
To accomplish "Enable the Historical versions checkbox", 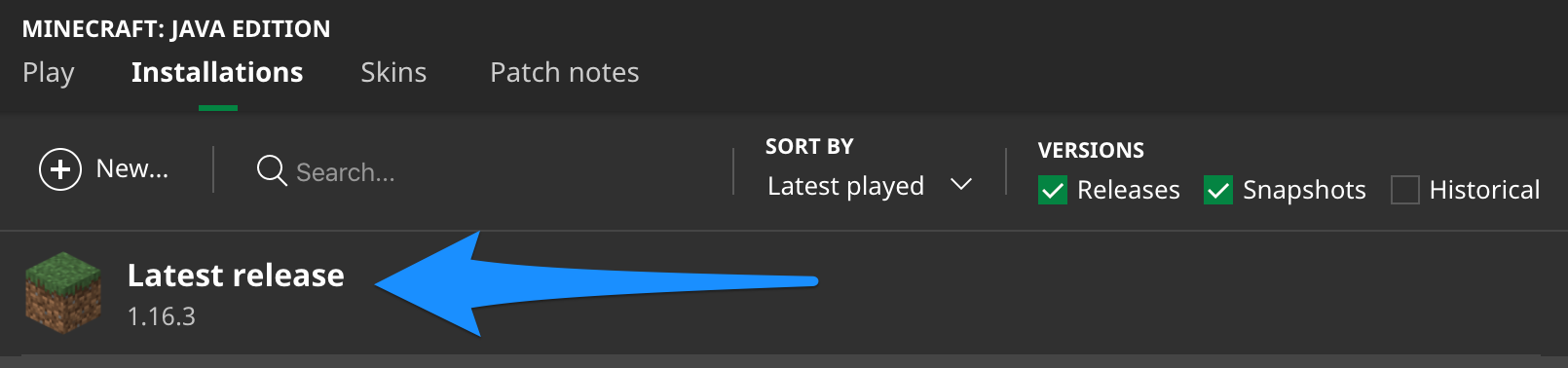I will click(x=1405, y=190).
